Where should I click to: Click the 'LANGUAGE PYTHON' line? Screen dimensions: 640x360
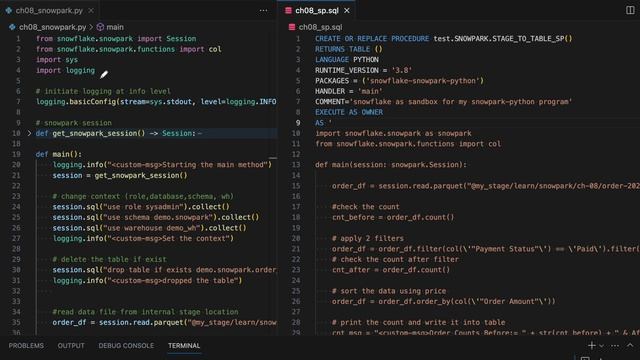point(347,60)
